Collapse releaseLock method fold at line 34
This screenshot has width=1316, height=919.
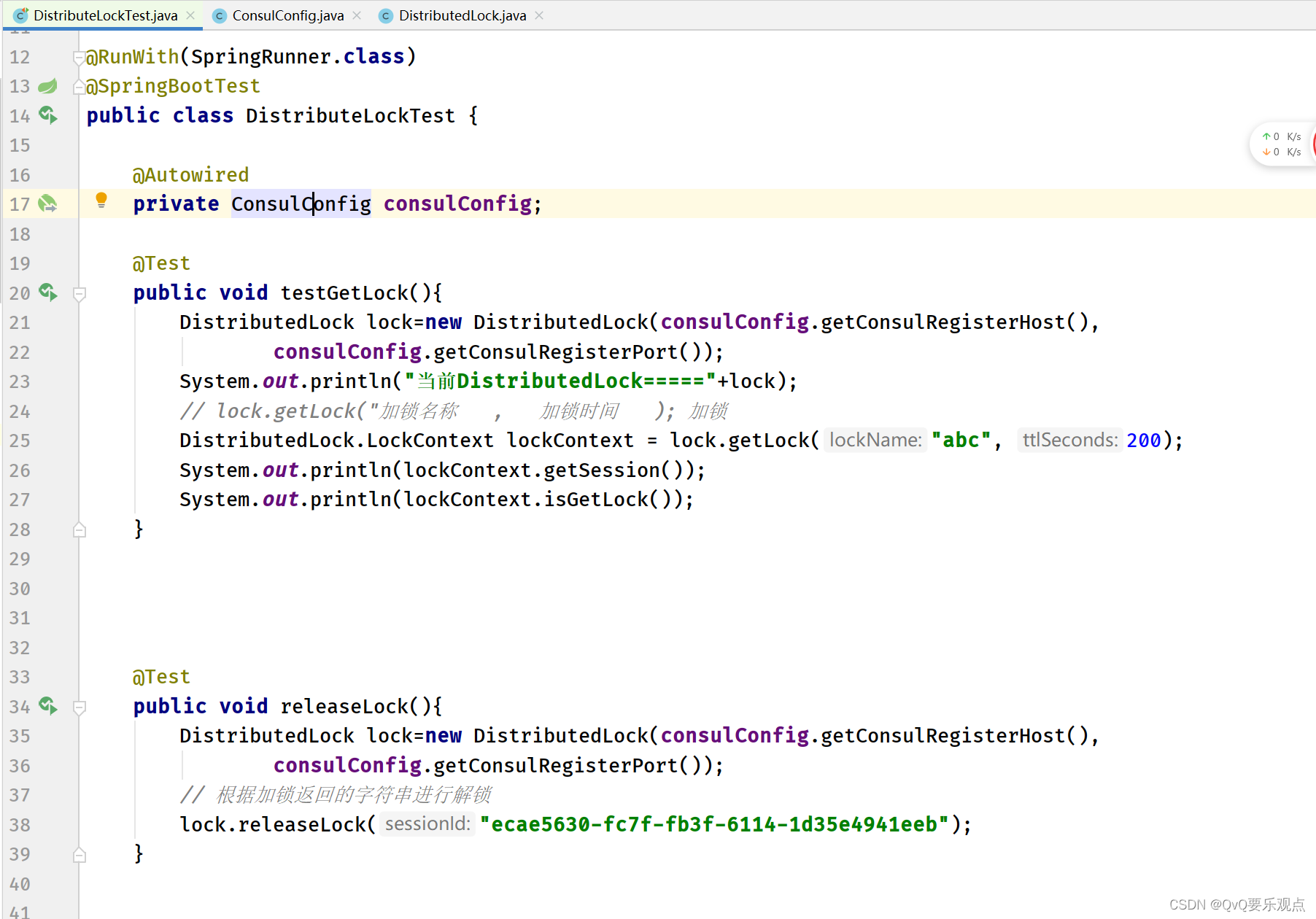(x=80, y=707)
